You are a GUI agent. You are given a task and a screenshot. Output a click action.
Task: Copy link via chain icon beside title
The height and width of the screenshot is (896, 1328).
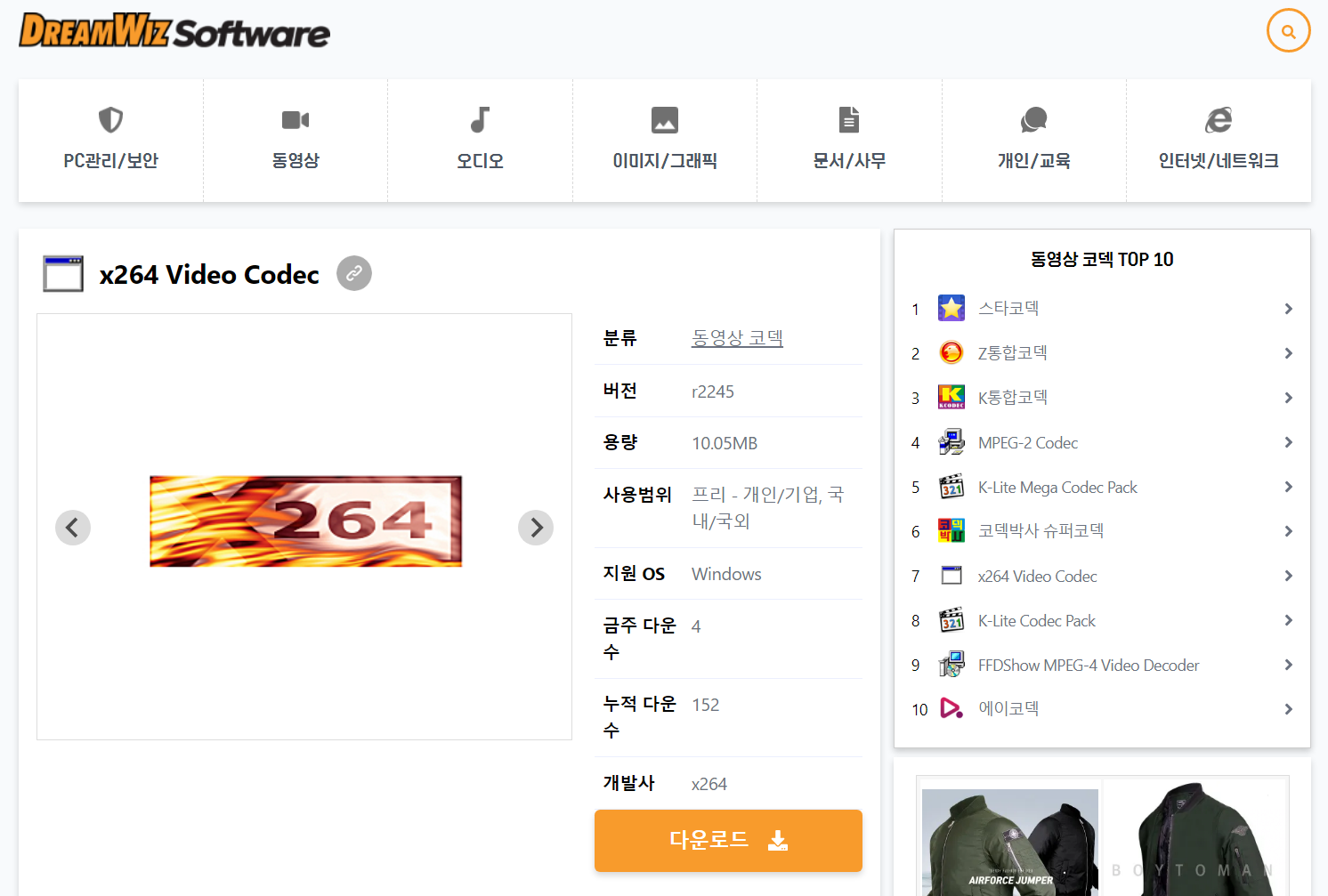pos(354,273)
